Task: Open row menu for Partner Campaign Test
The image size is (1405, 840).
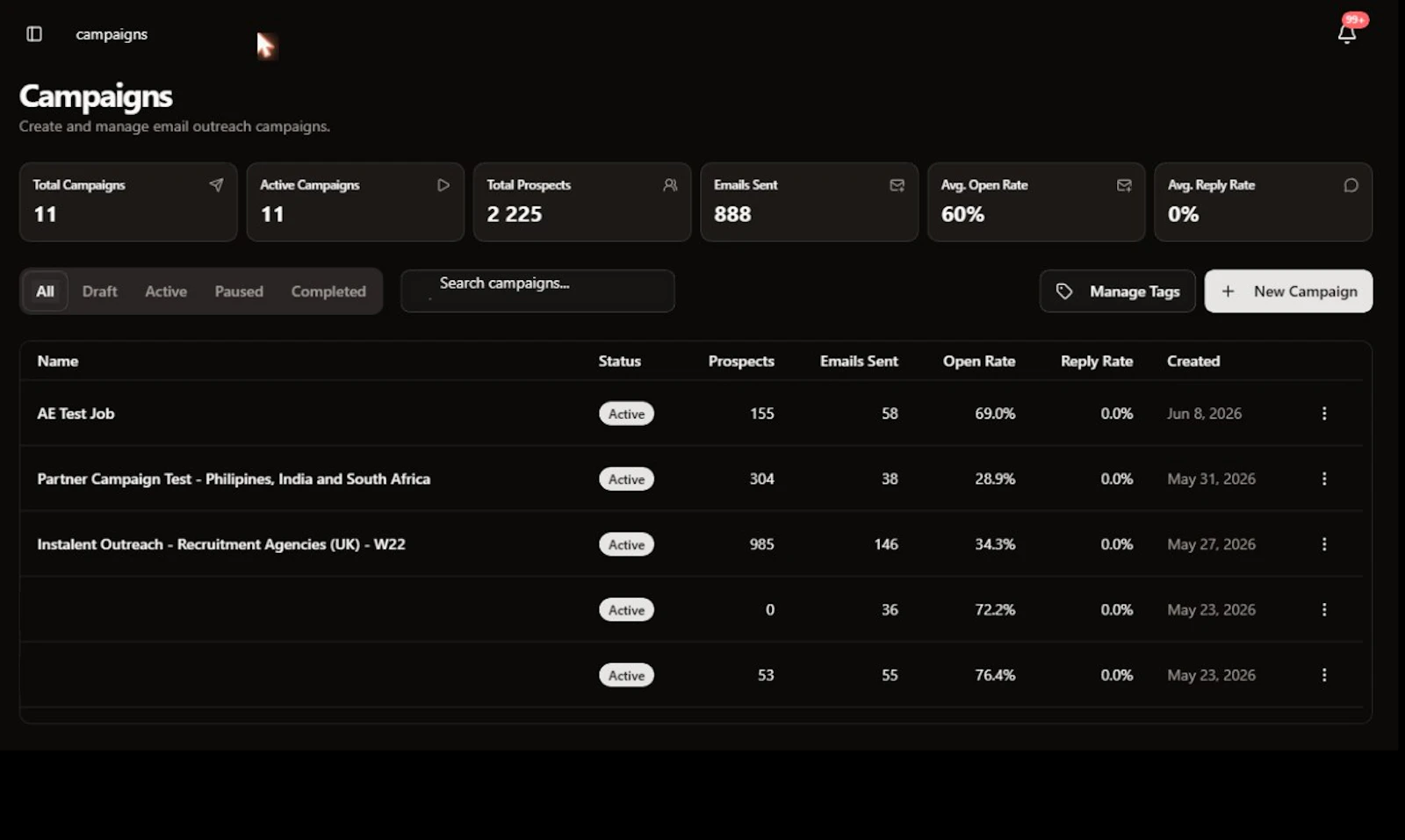Action: [x=1324, y=478]
